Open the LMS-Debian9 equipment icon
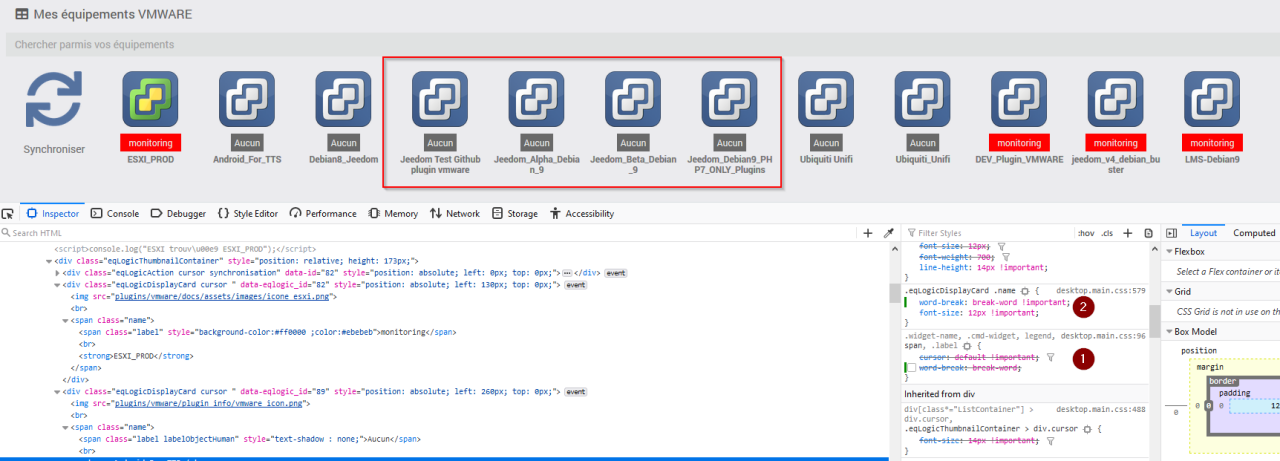 pyautogui.click(x=1211, y=99)
